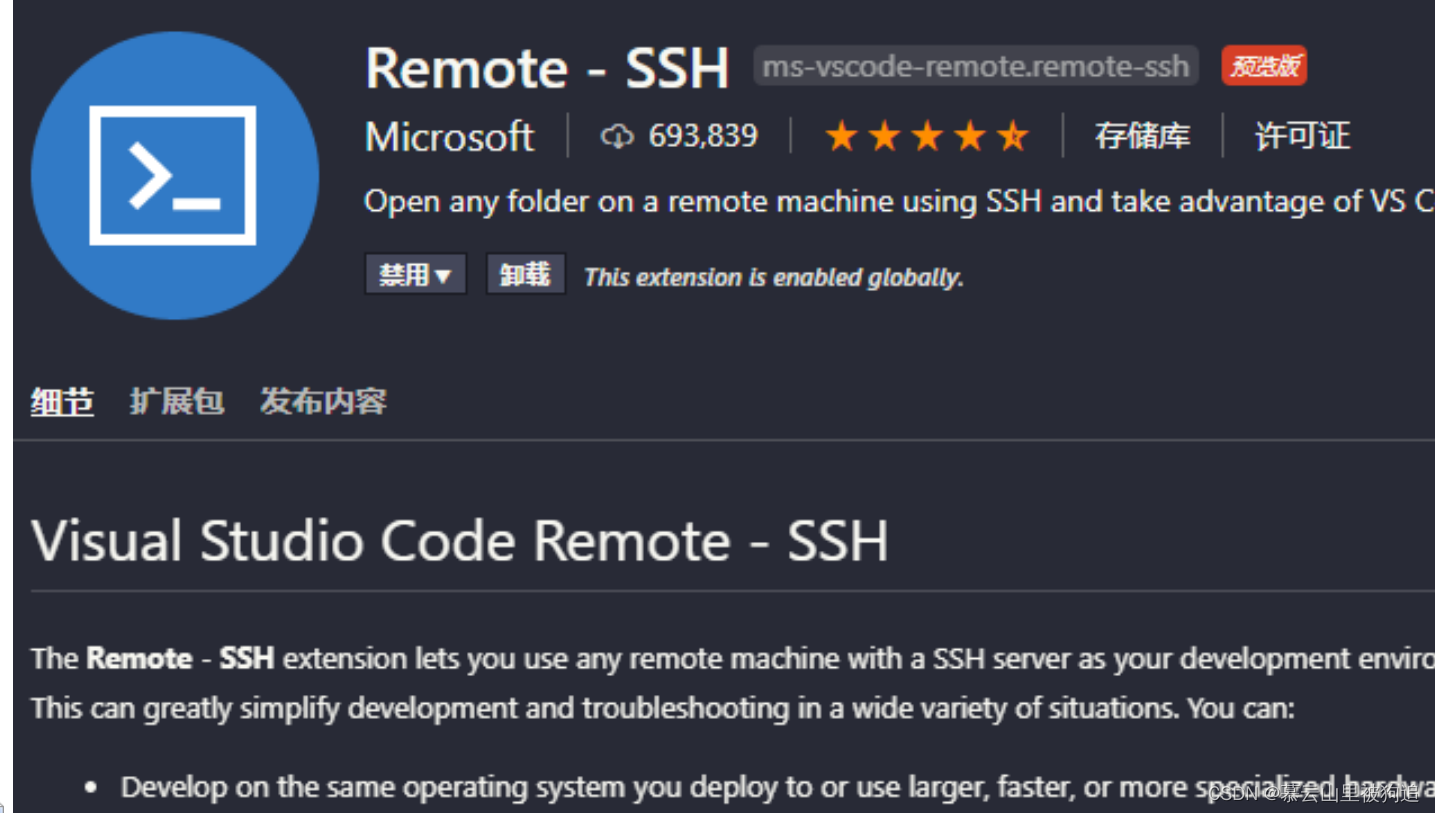Click the 'Visual Studio Code Remote - SSH' heading

click(460, 541)
